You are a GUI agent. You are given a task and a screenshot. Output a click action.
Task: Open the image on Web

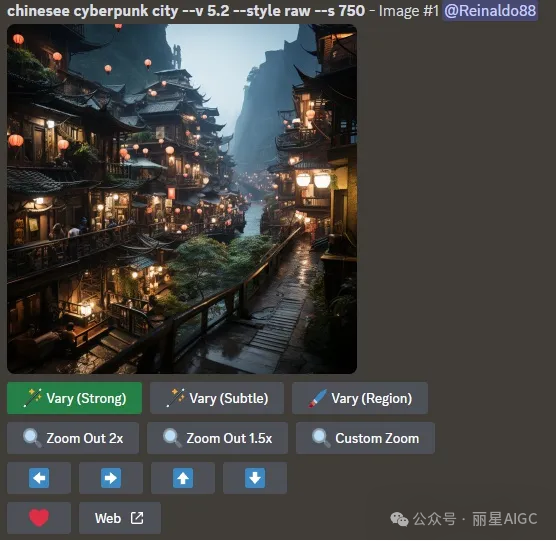pyautogui.click(x=120, y=518)
